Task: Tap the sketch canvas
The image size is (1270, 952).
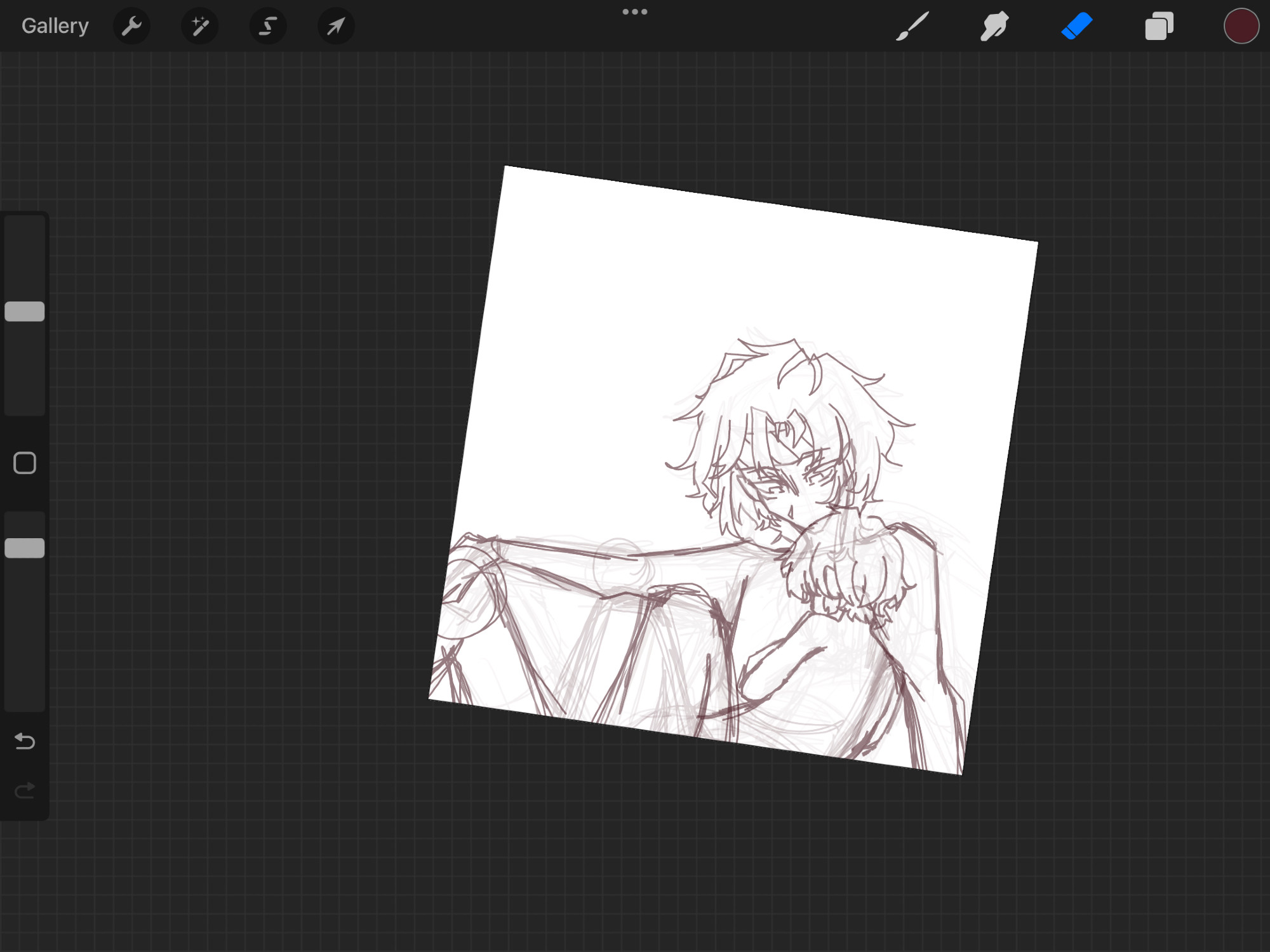Action: [x=733, y=470]
